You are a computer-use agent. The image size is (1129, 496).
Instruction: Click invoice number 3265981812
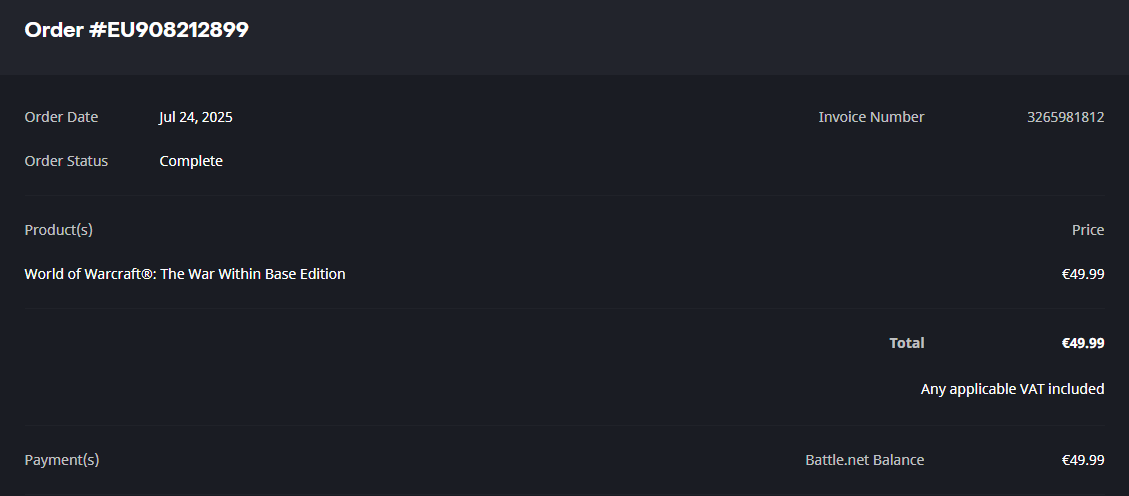[1065, 117]
